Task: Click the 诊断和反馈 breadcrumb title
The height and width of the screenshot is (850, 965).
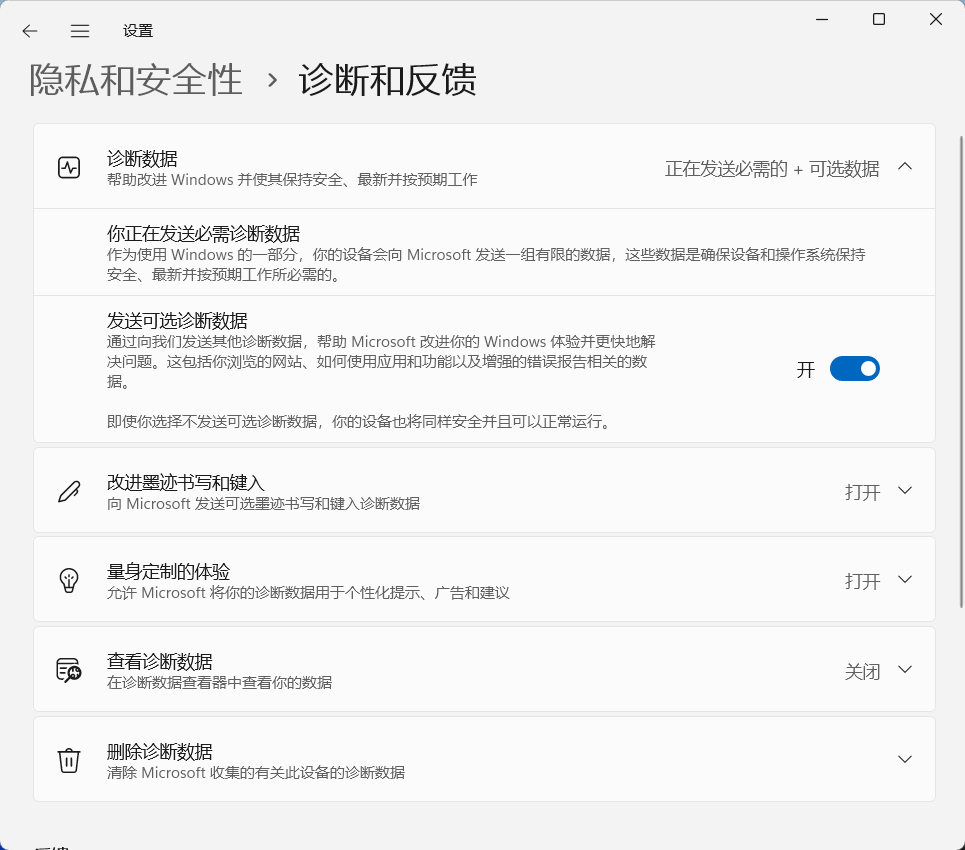Action: pos(387,80)
